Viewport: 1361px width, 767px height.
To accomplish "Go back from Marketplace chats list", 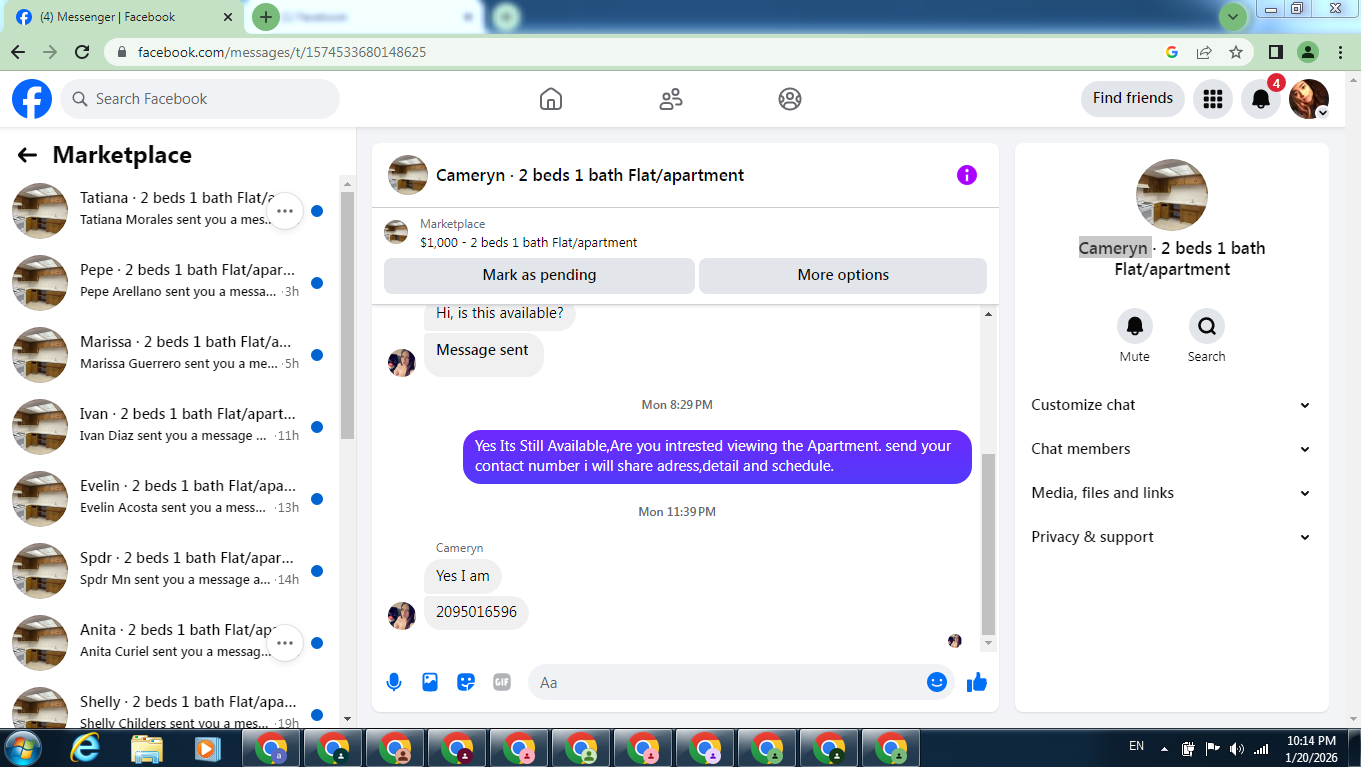I will pyautogui.click(x=27, y=155).
